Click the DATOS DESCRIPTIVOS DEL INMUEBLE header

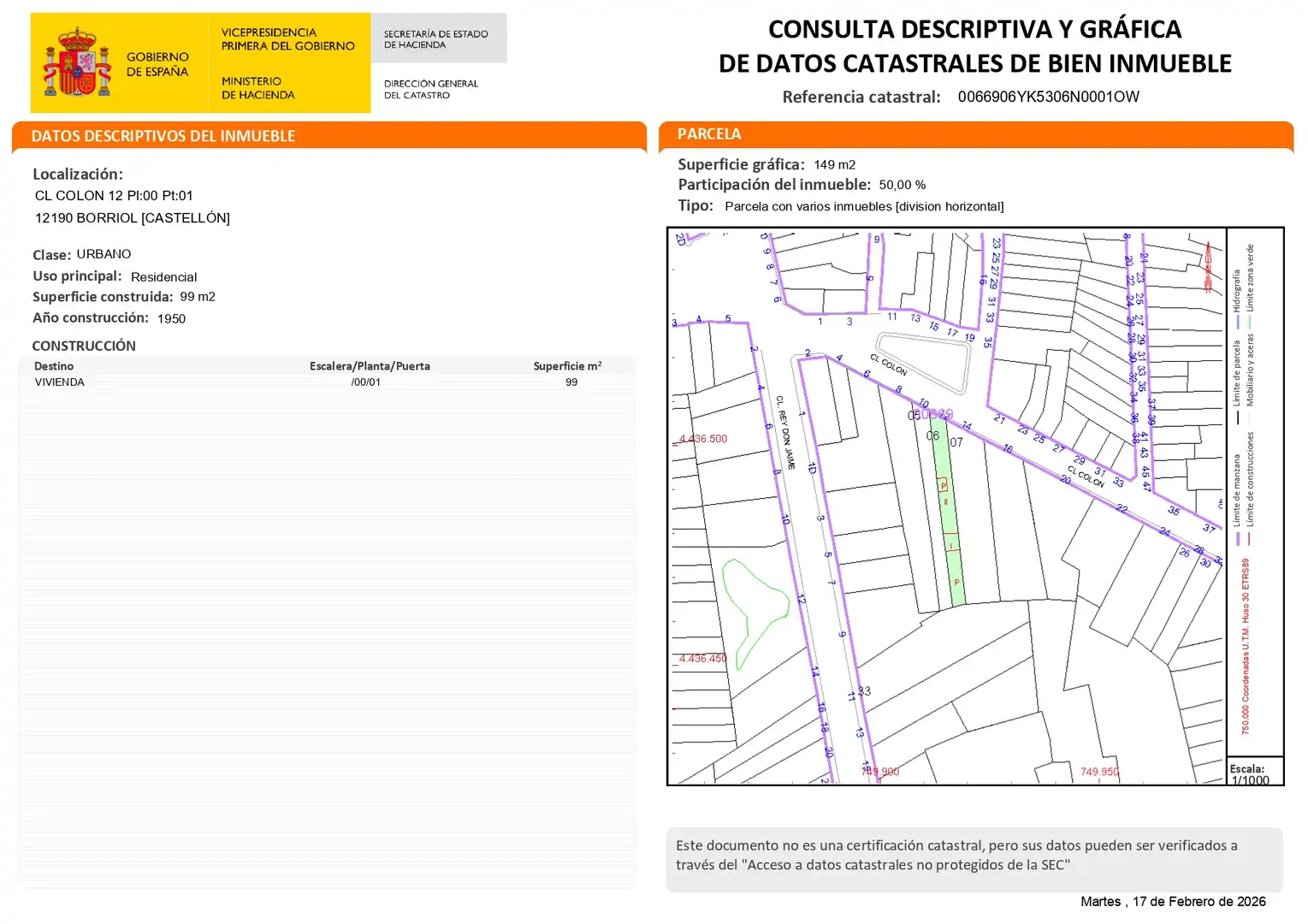(163, 136)
